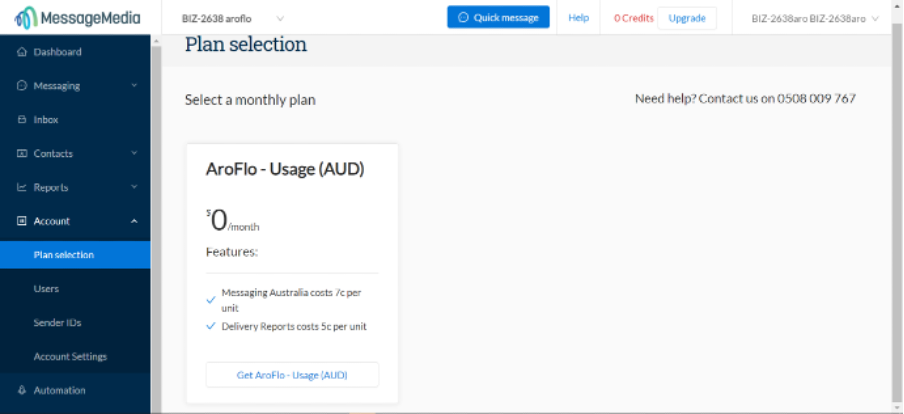The image size is (904, 414).
Task: Click the Quick message button
Action: [x=498, y=17]
